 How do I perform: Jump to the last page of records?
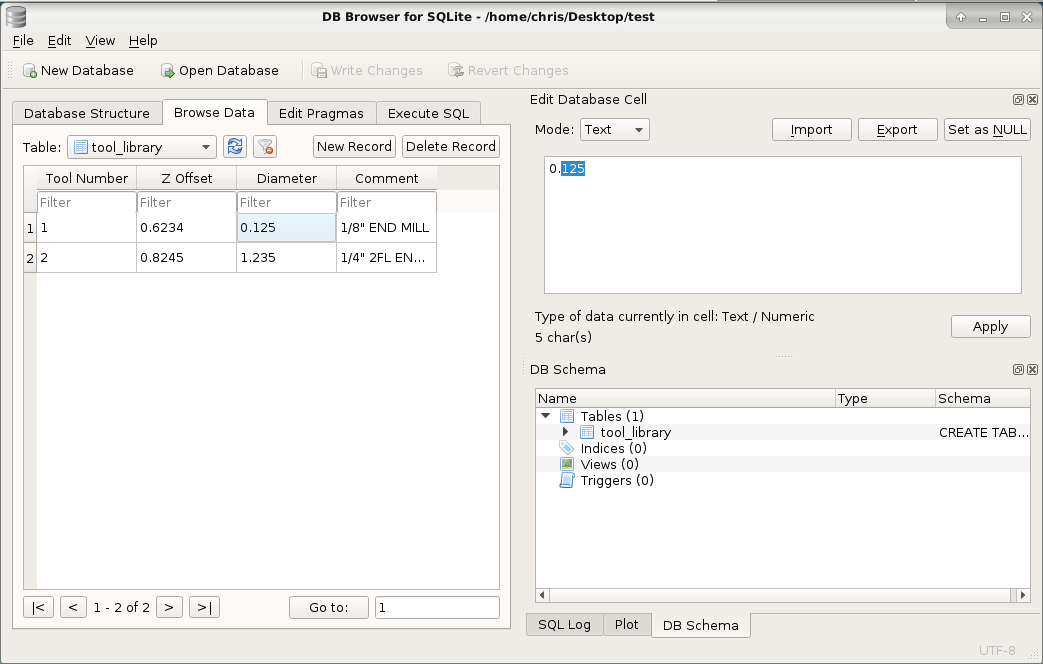pyautogui.click(x=204, y=607)
